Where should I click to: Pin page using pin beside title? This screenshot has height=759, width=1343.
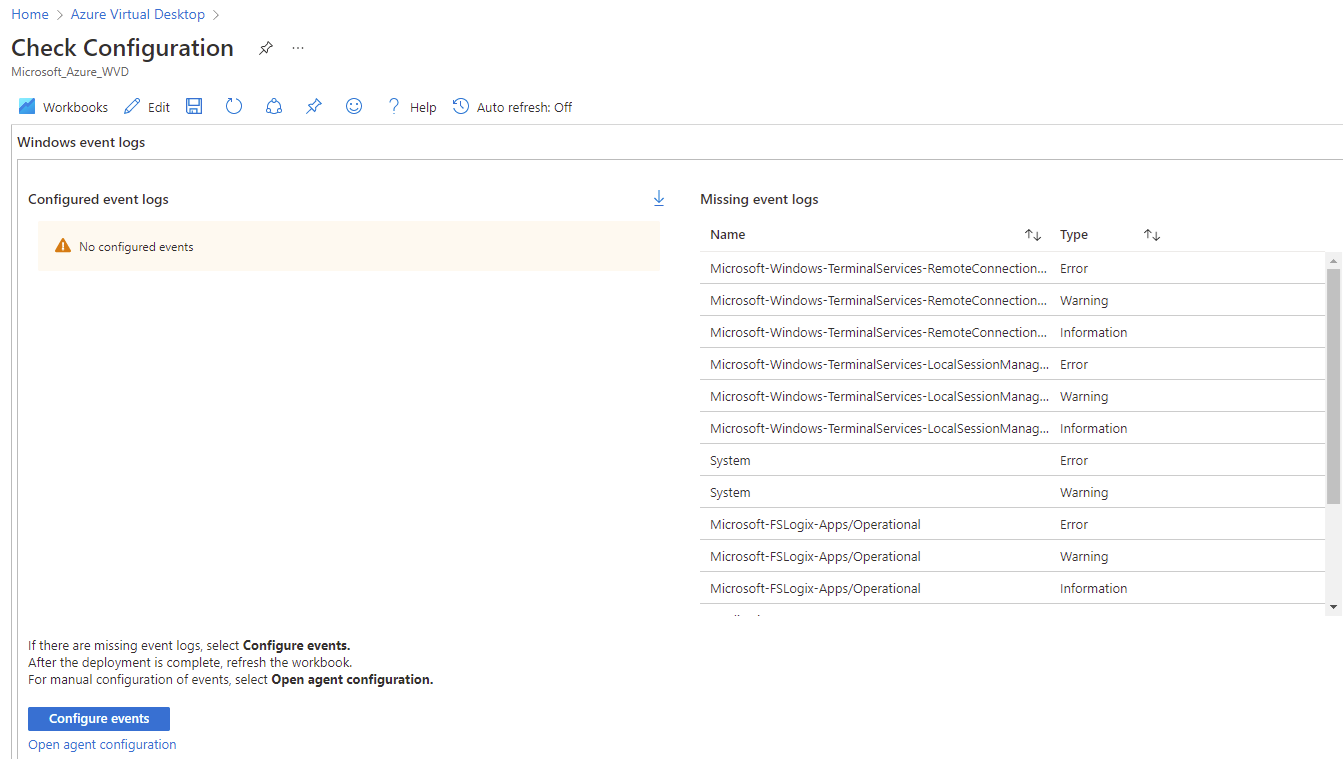[x=266, y=48]
